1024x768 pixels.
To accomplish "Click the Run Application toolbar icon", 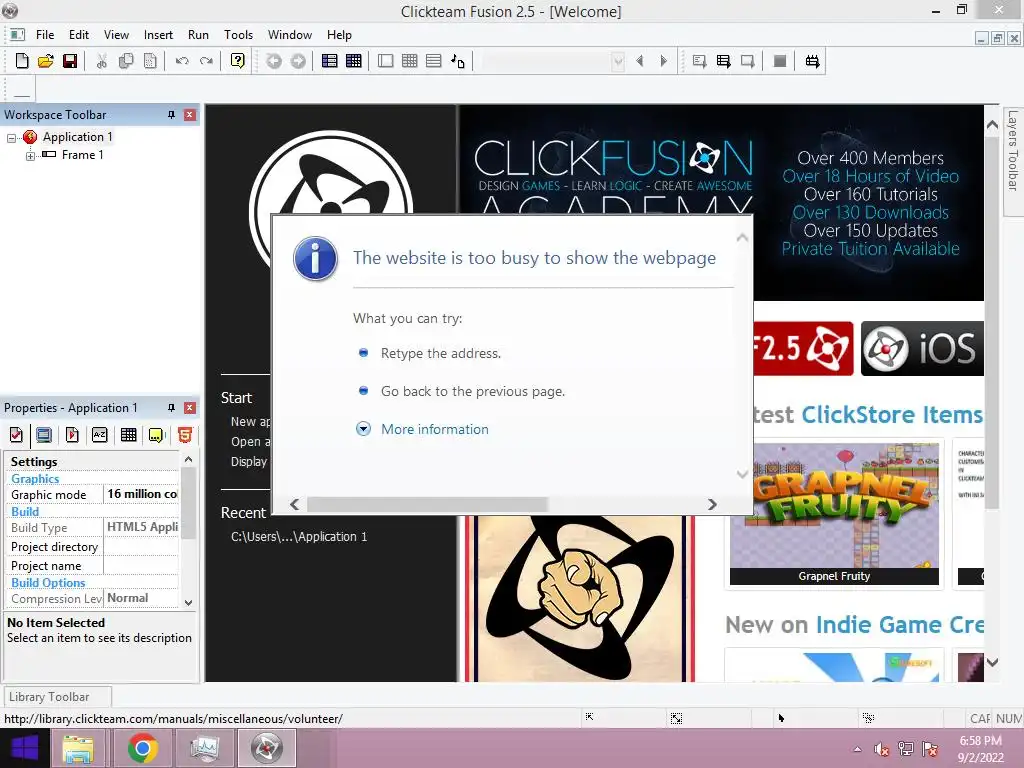I will click(724, 61).
